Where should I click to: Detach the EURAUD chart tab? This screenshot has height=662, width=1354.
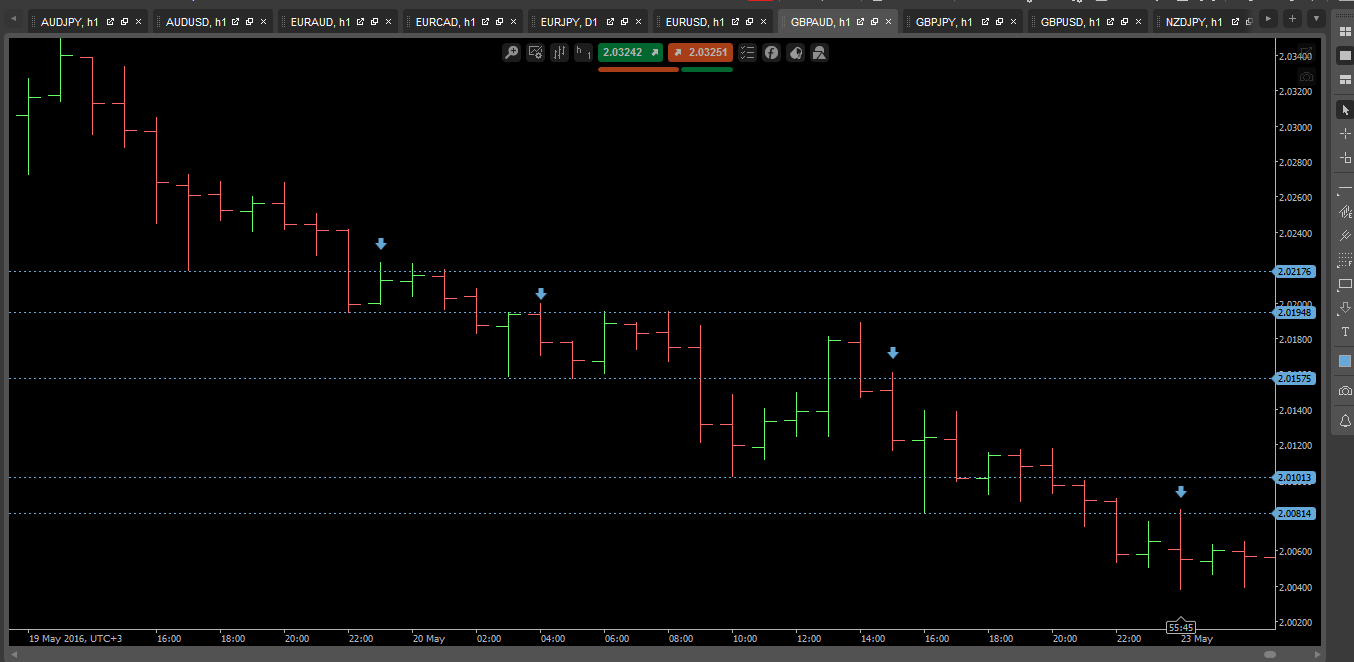click(x=361, y=21)
